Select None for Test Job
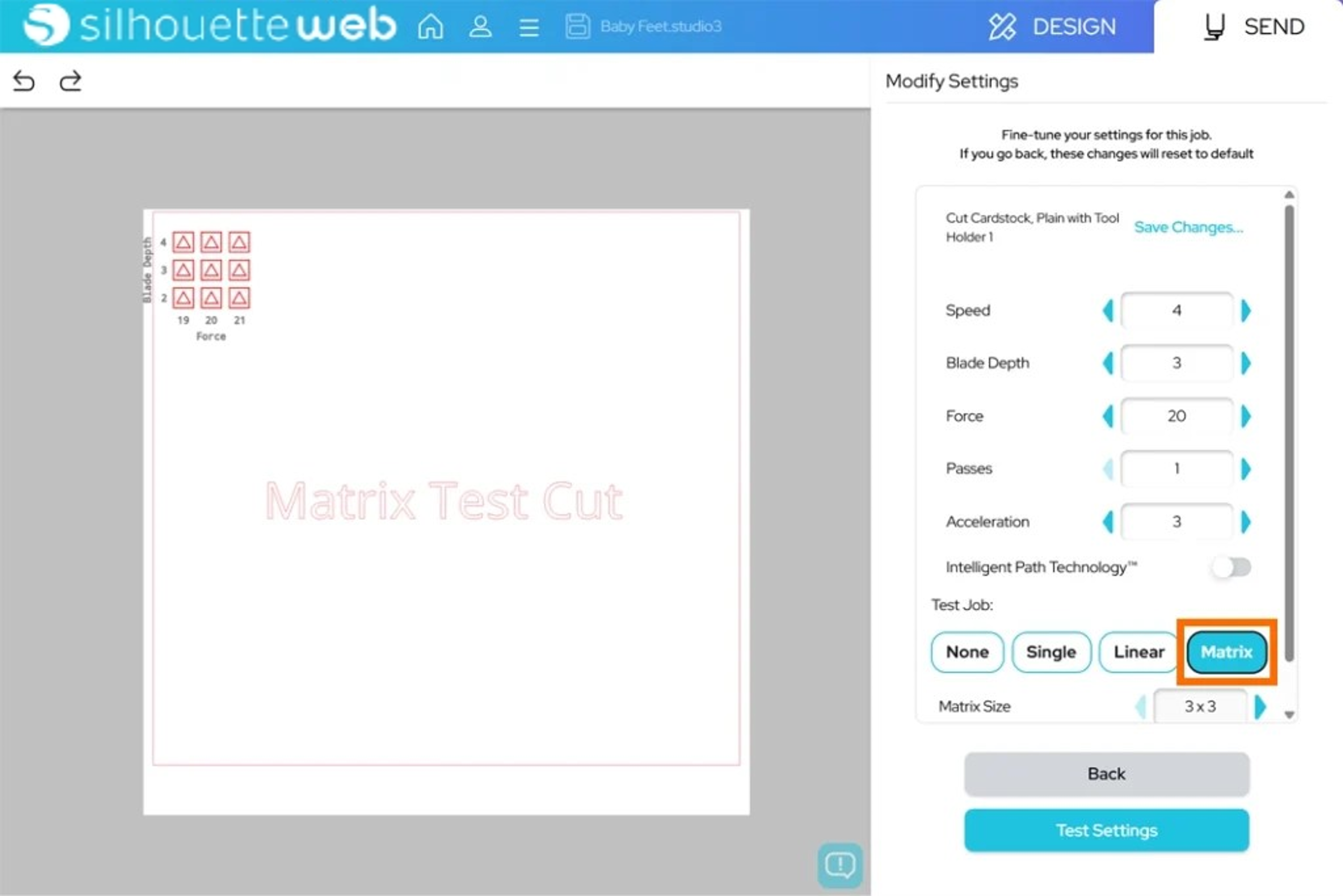The width and height of the screenshot is (1343, 896). 967,652
